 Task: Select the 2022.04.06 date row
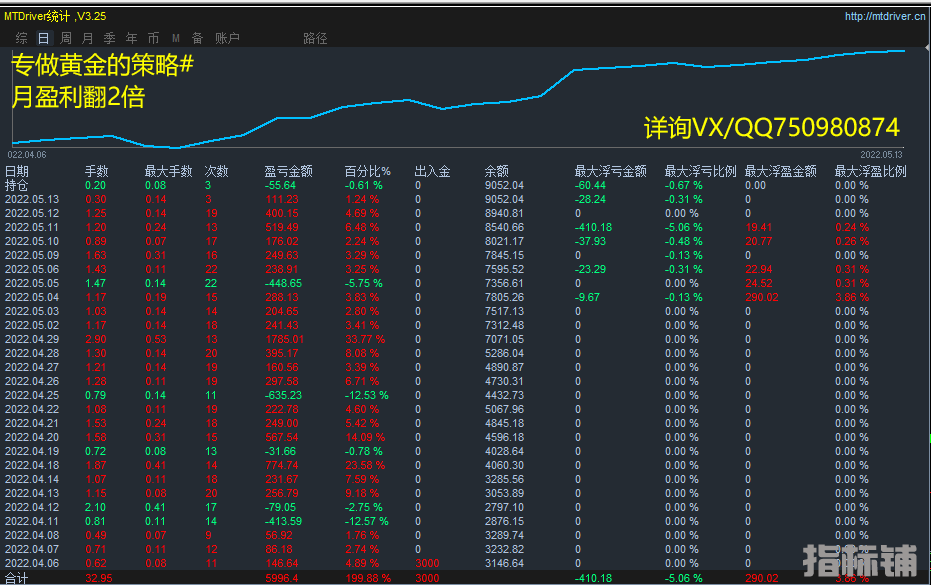point(32,563)
